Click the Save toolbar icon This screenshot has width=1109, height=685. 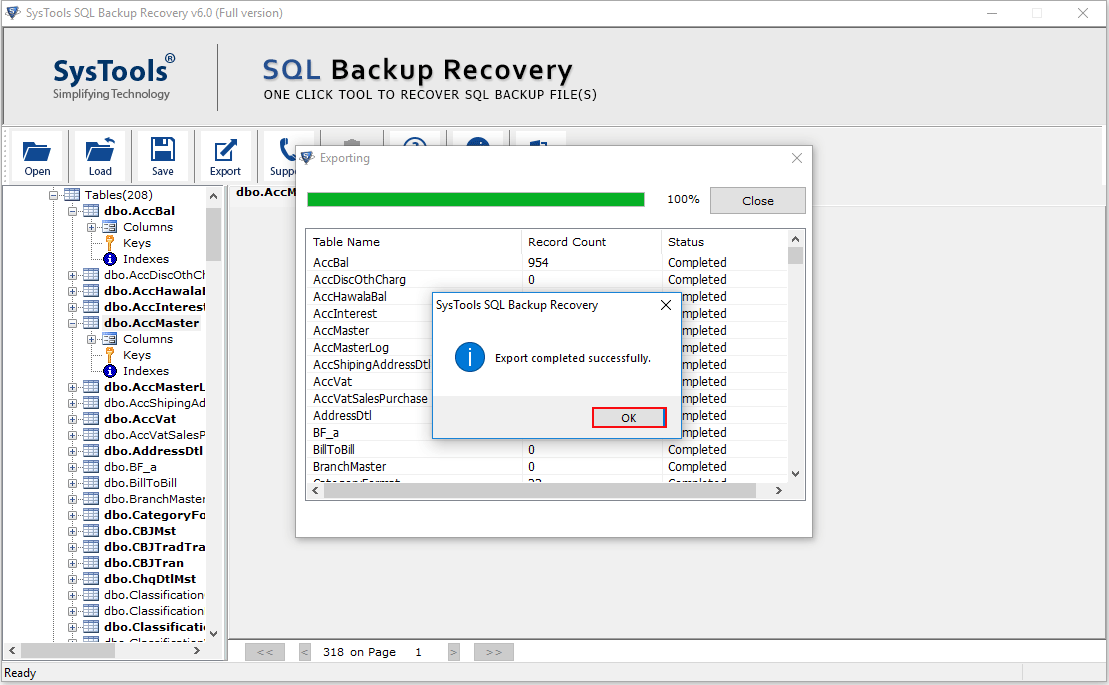[x=163, y=156]
